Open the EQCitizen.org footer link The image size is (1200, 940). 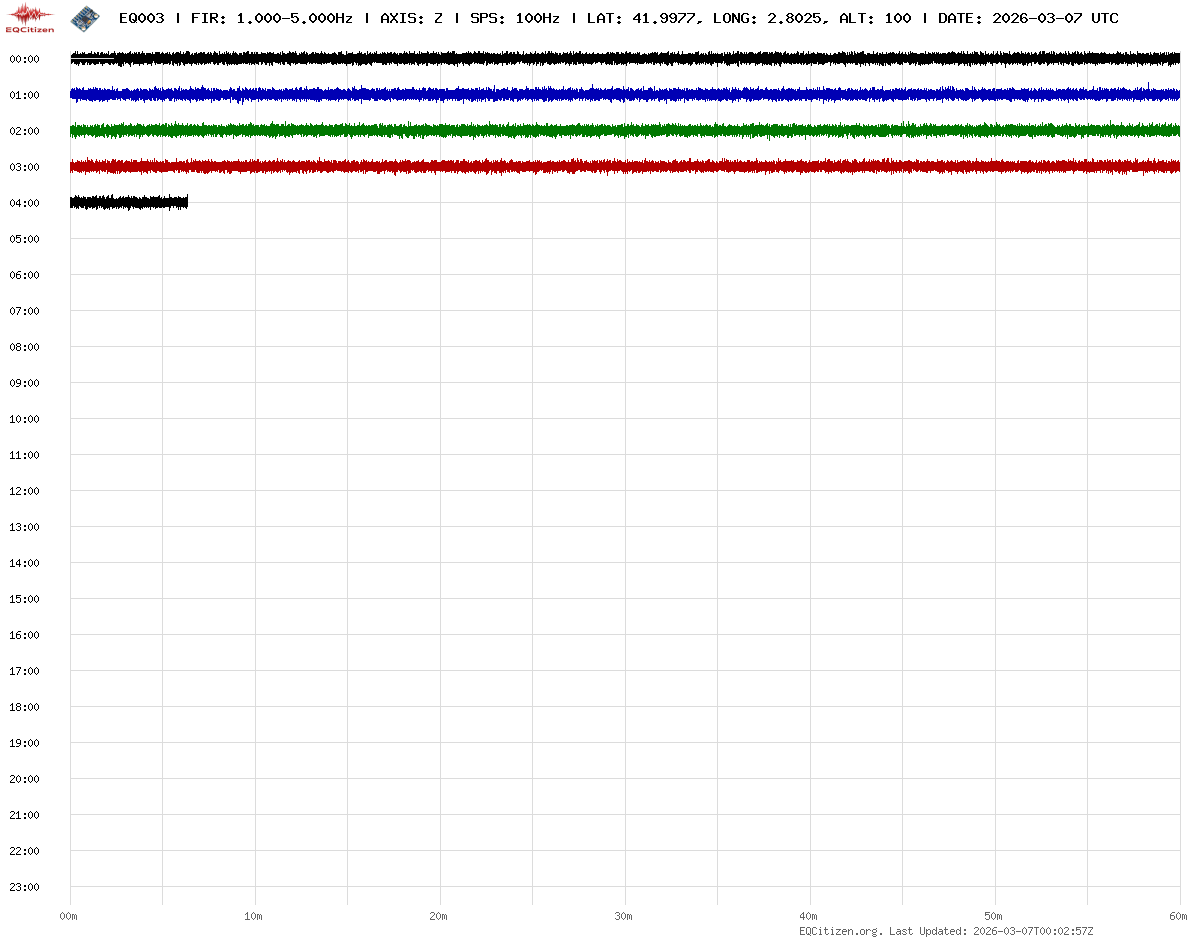(840, 931)
